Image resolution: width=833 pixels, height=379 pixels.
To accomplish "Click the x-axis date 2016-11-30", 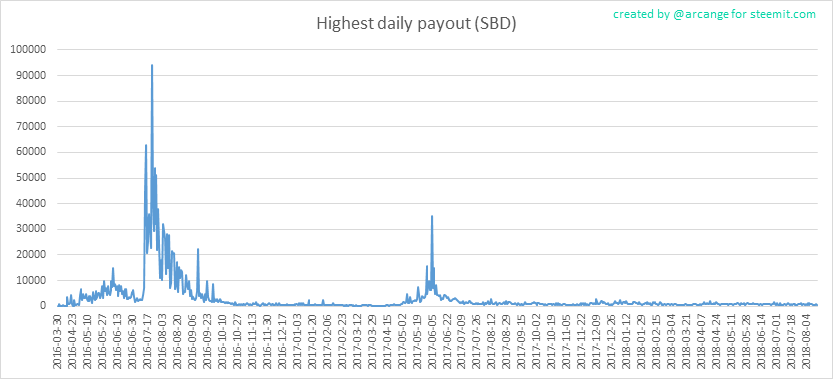I will 266,342.
